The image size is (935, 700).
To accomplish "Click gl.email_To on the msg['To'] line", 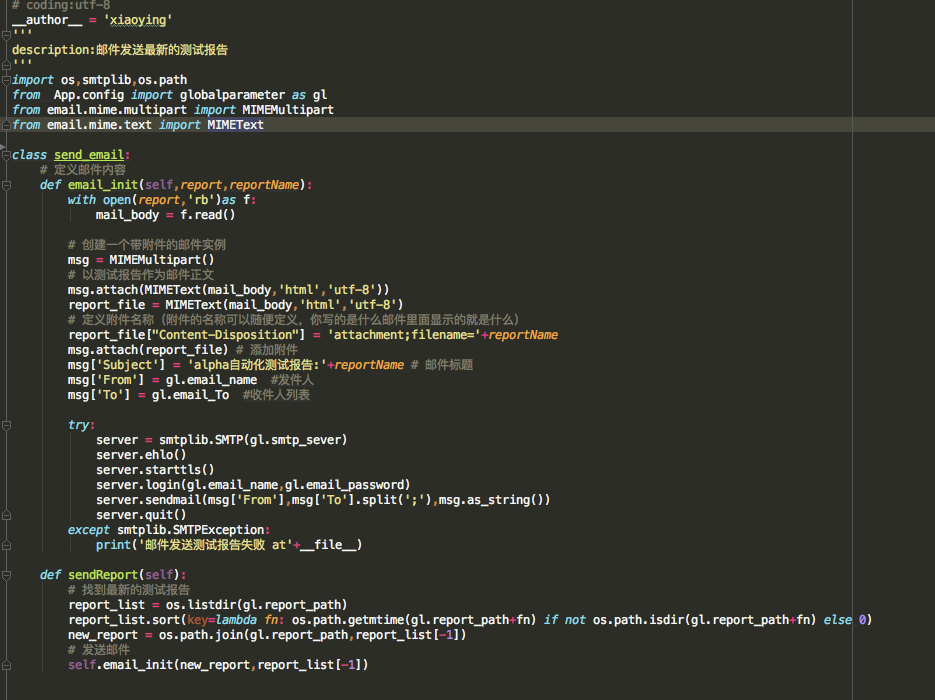I will (x=190, y=395).
